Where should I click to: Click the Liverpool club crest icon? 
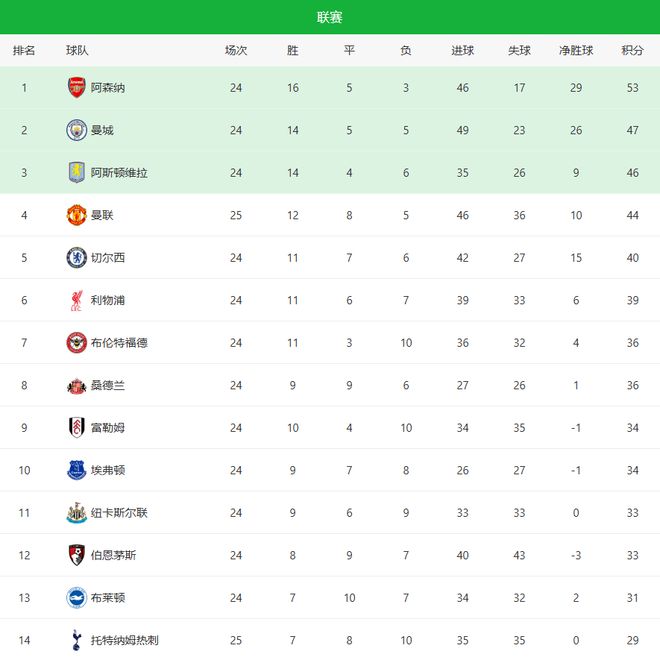(77, 300)
